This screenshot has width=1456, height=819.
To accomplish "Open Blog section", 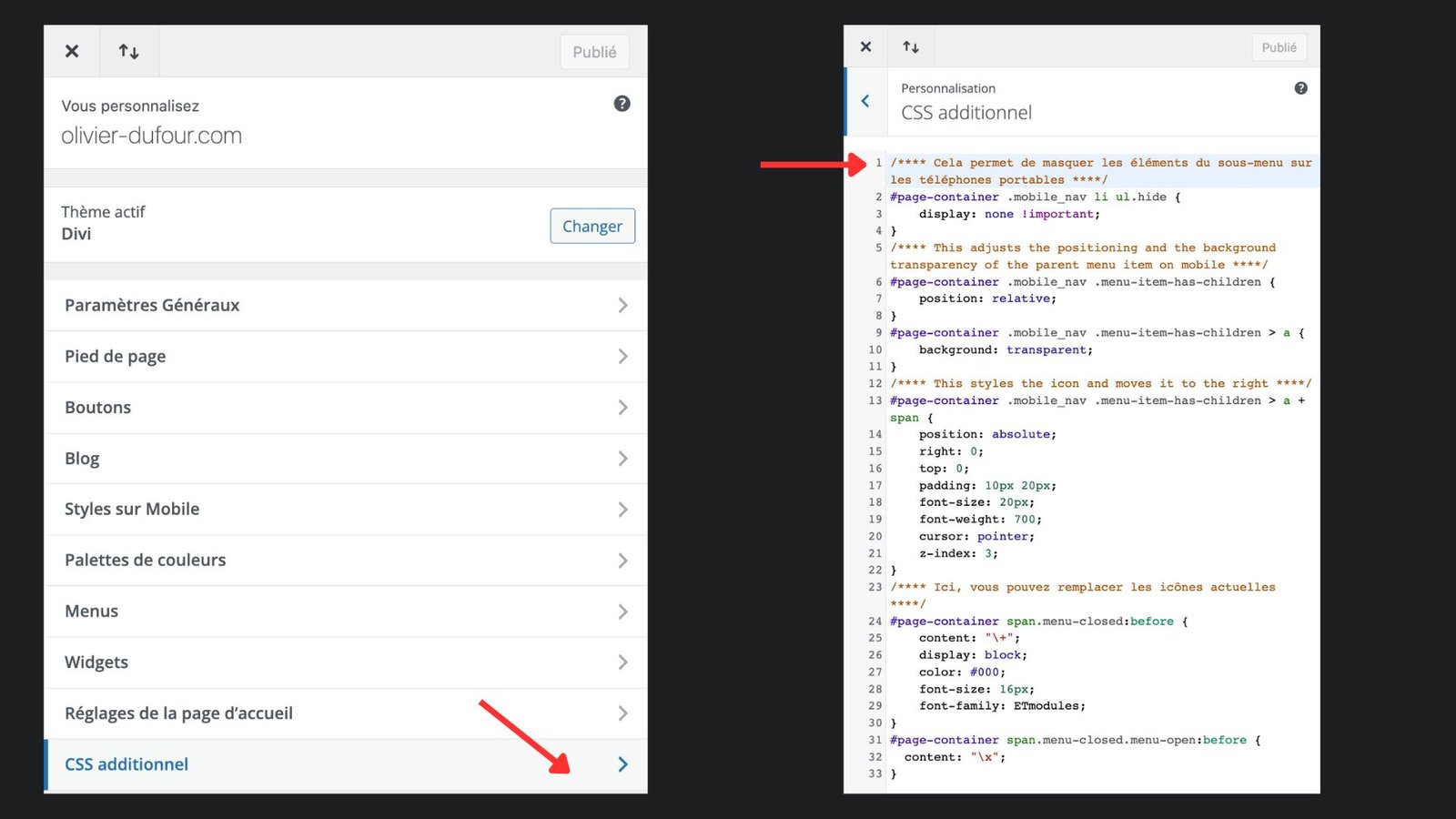I will 346,459.
